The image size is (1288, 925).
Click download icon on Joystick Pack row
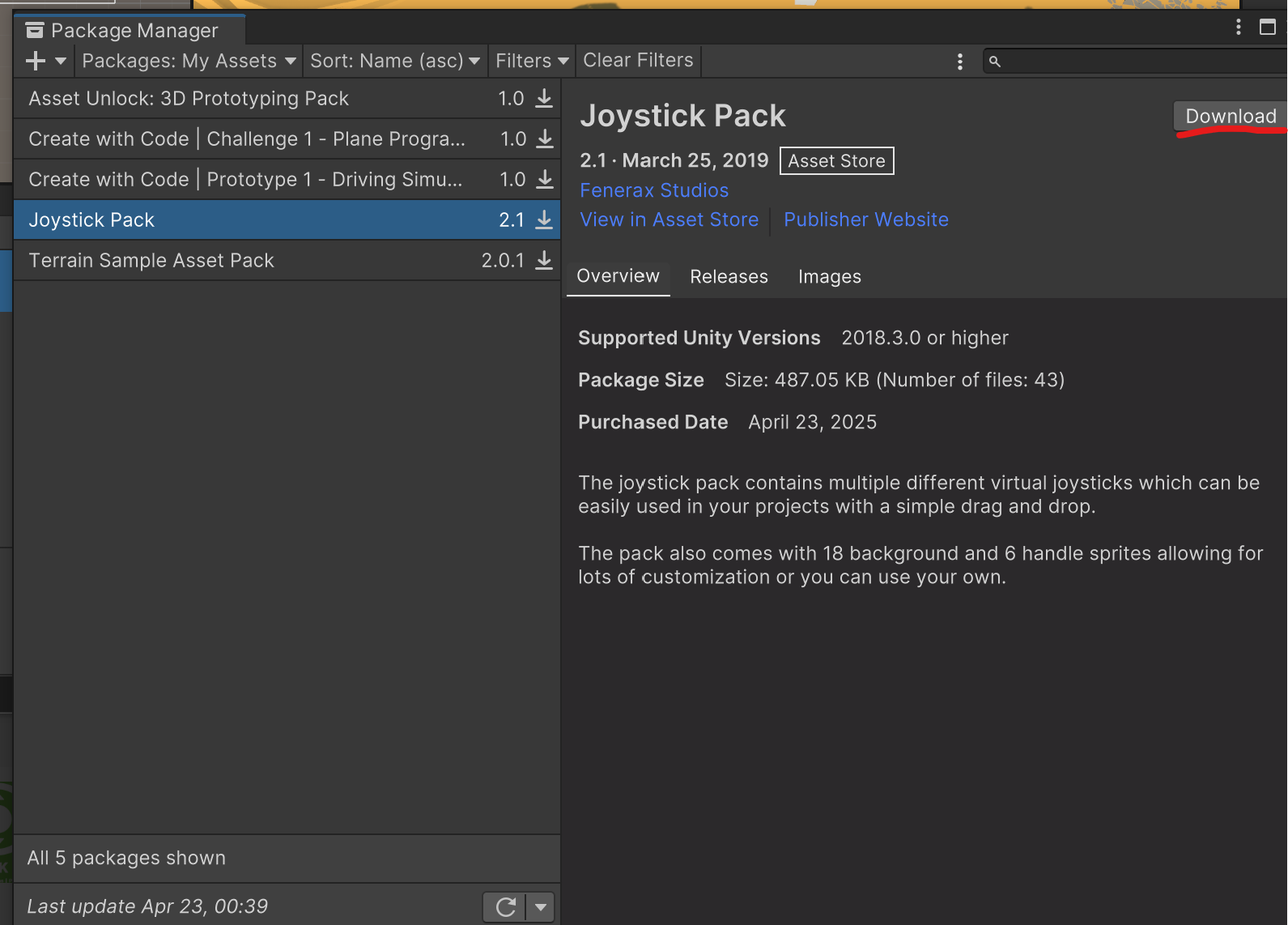[x=545, y=220]
